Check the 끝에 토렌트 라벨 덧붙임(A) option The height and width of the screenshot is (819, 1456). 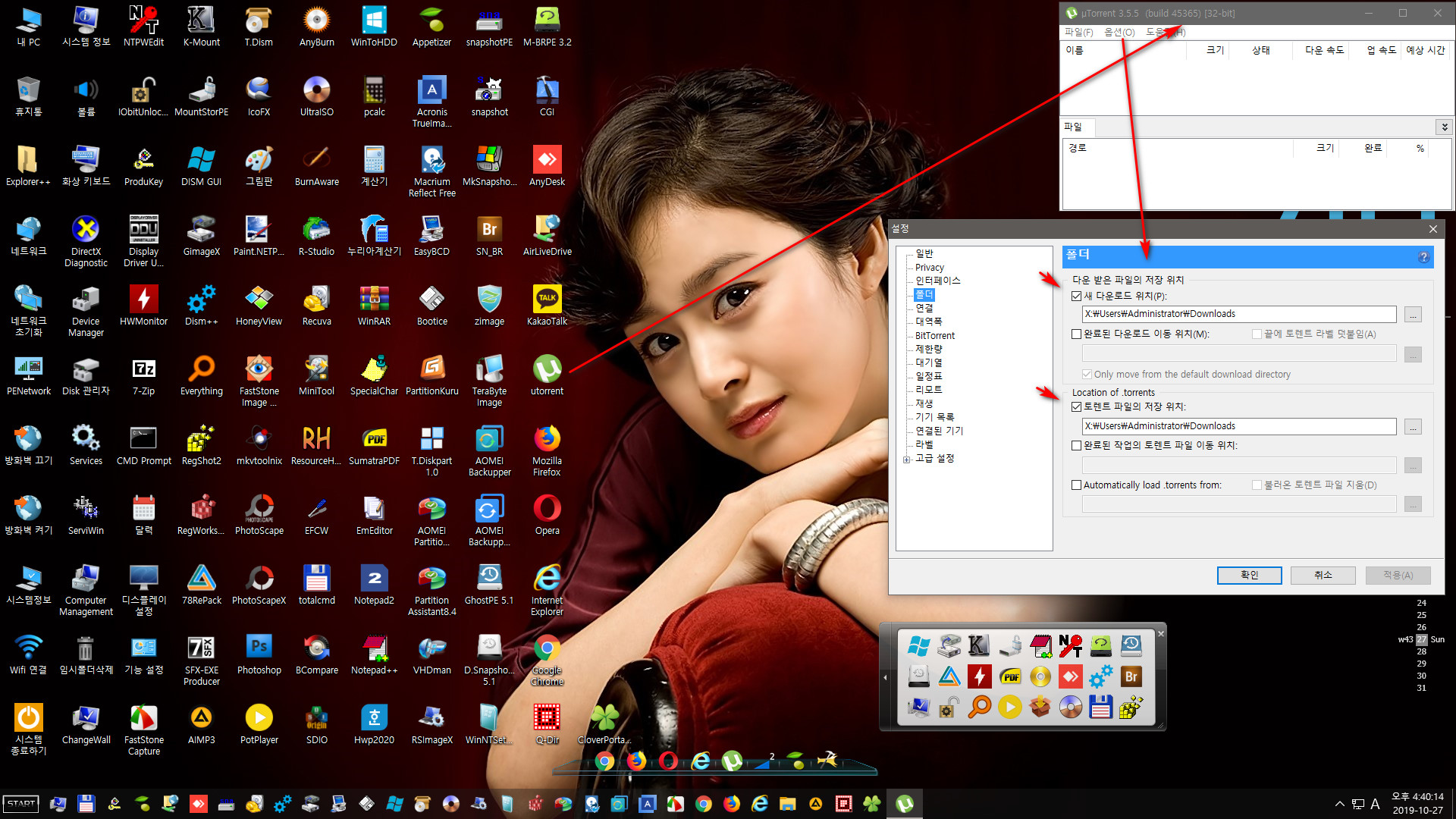1257,334
